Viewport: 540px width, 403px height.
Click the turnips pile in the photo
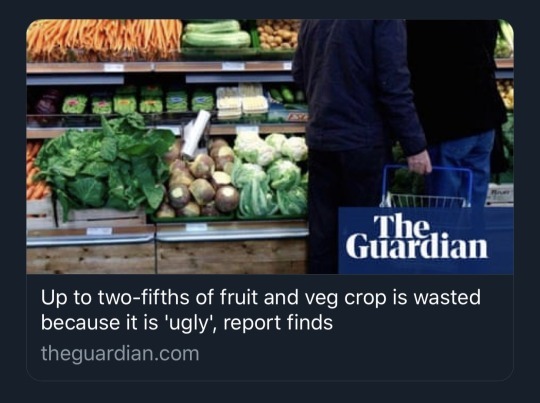pyautogui.click(x=200, y=180)
